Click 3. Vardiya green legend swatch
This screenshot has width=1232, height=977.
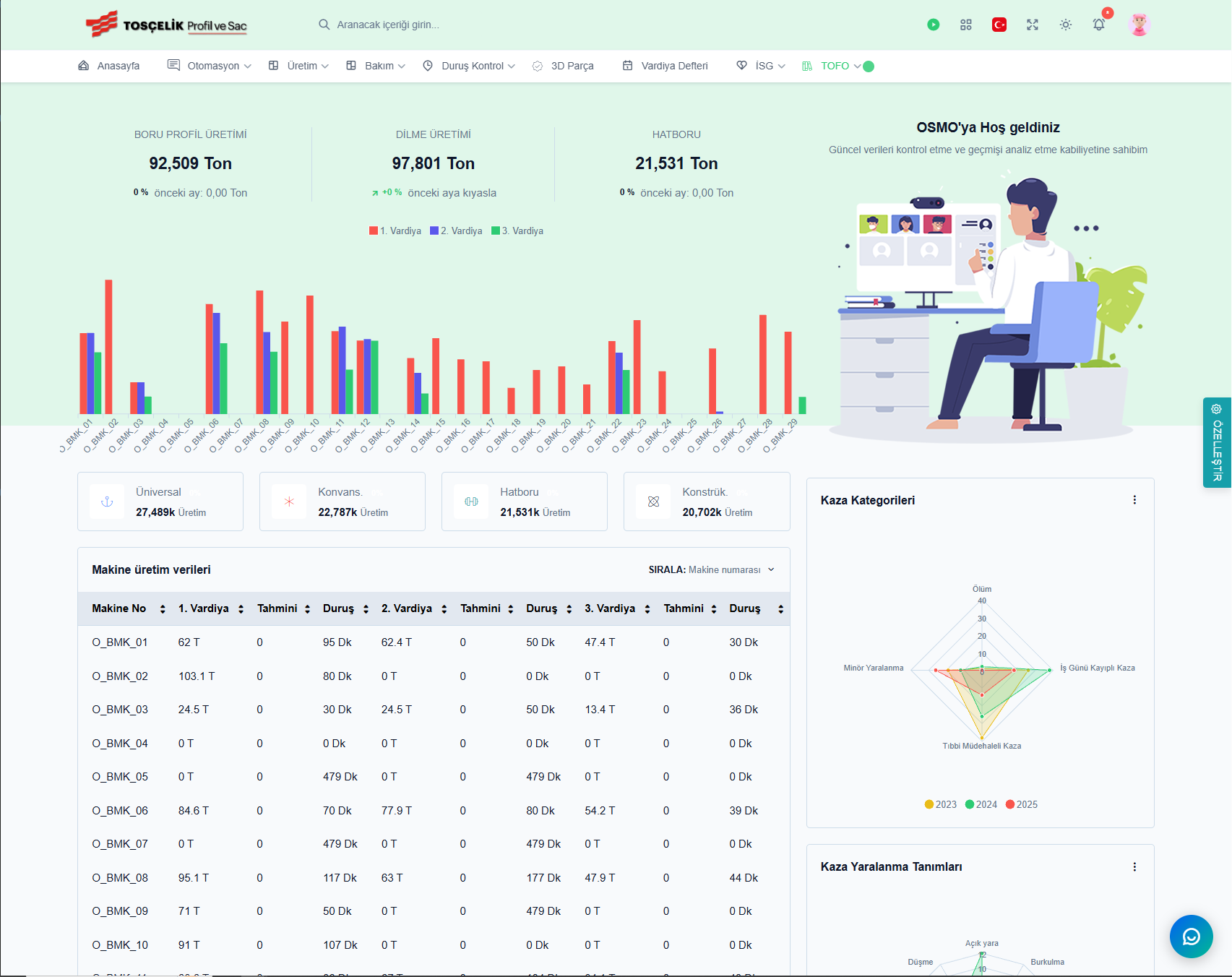(x=496, y=231)
